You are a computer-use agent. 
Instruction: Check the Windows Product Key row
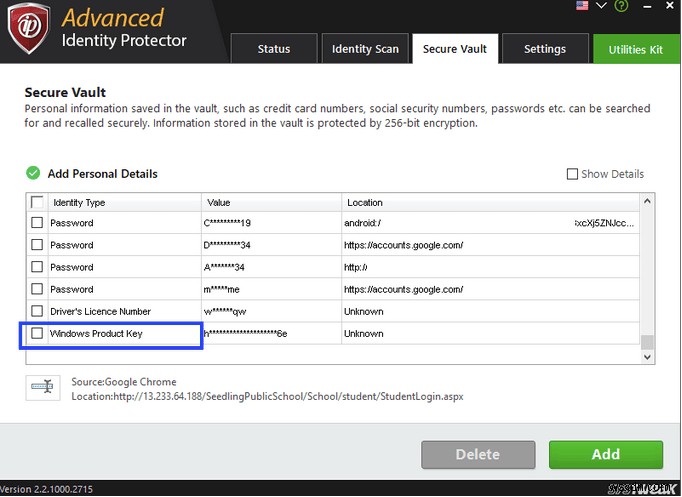point(37,333)
